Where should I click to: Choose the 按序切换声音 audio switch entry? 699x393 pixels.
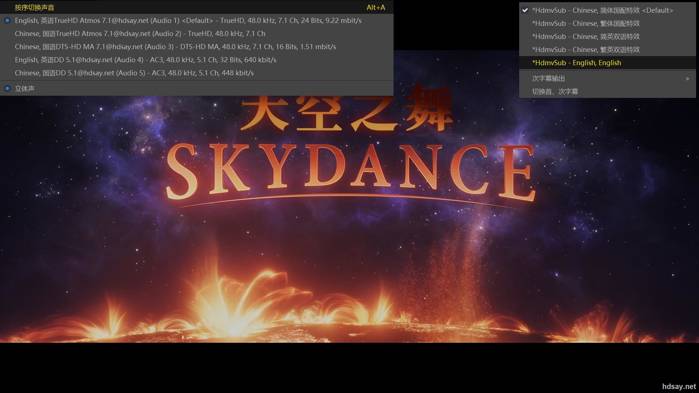click(196, 7)
